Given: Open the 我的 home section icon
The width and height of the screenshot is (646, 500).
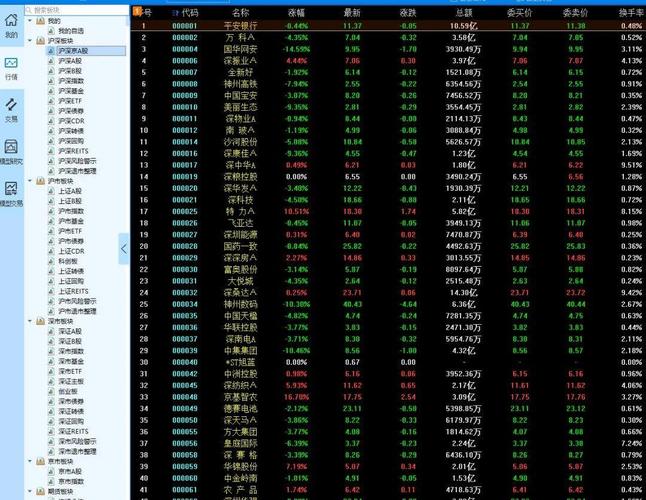Looking at the screenshot, I should tap(11, 20).
